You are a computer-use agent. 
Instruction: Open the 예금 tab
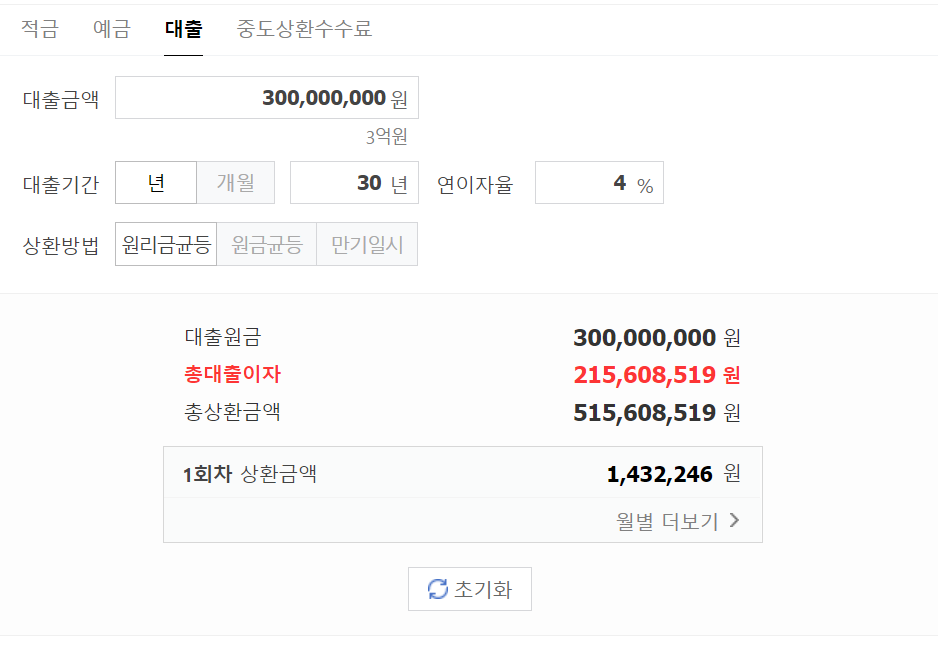click(x=110, y=29)
